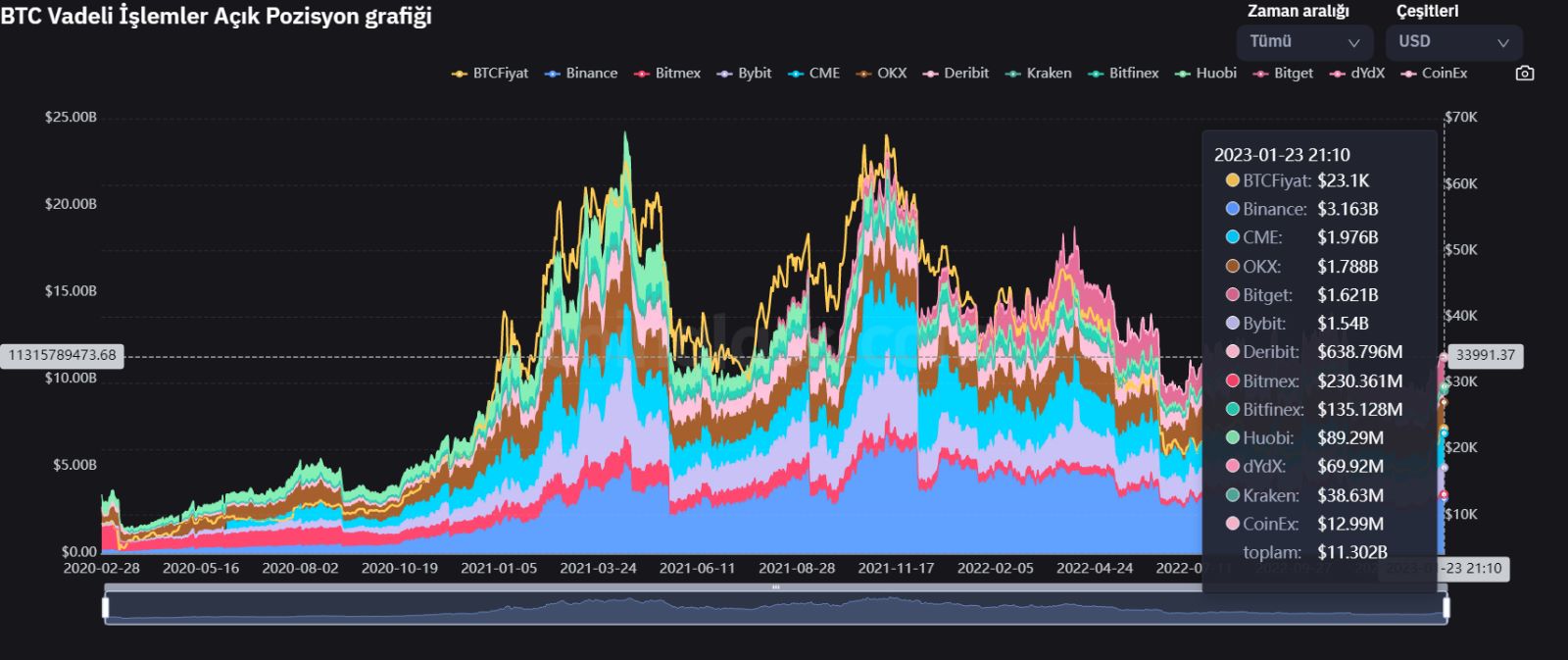The image size is (1568, 660).
Task: Click the Zaman aralığı label
Action: 1298,11
